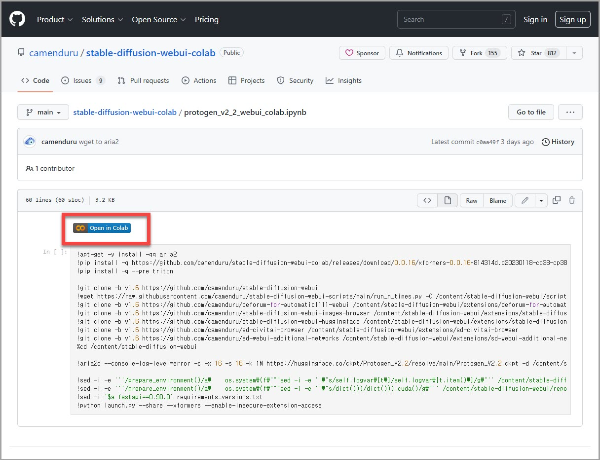Open the Actions tab
600x460 pixels.
[x=199, y=81]
